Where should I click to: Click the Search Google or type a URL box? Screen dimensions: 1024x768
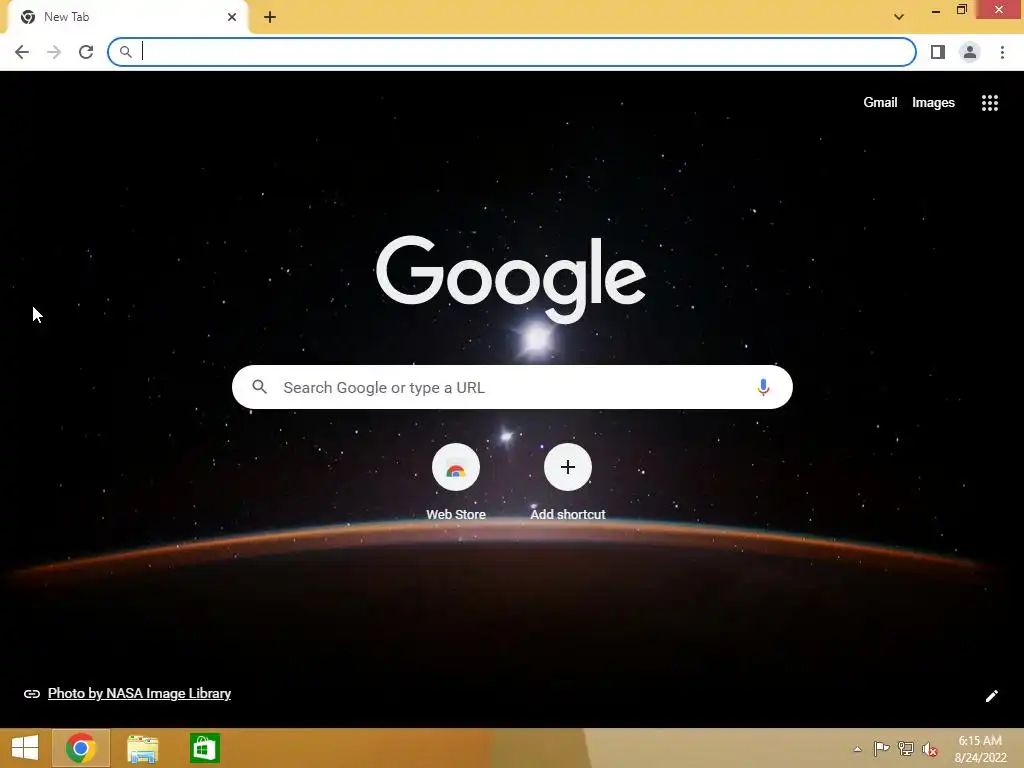[x=512, y=387]
